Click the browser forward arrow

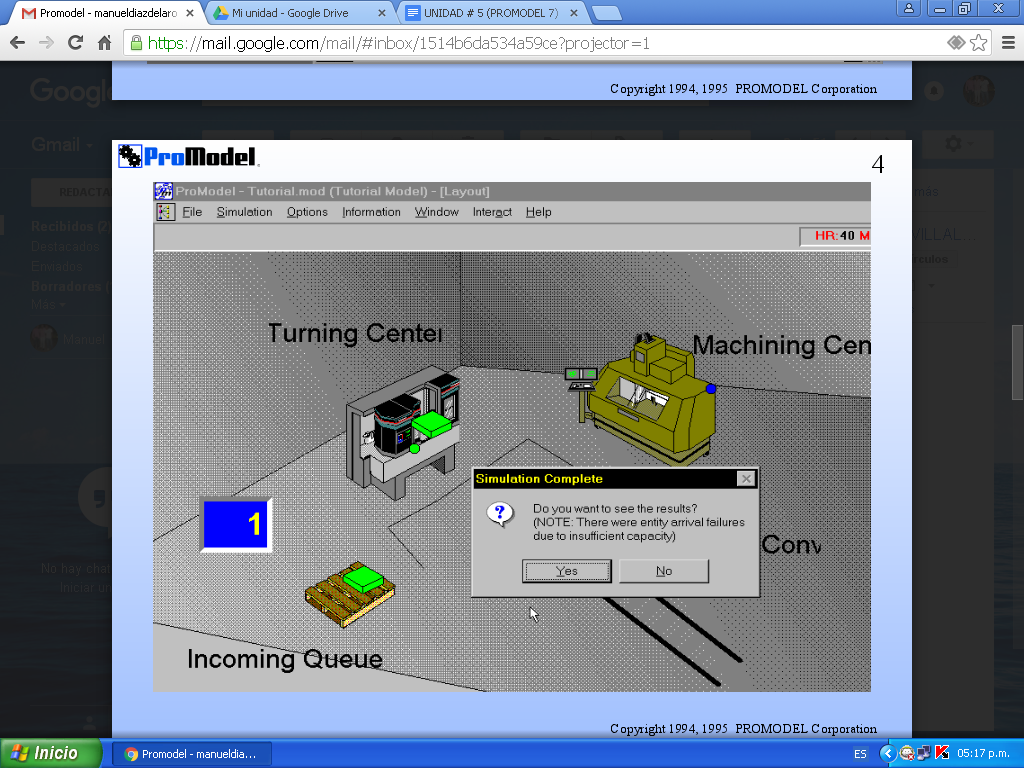coord(46,43)
